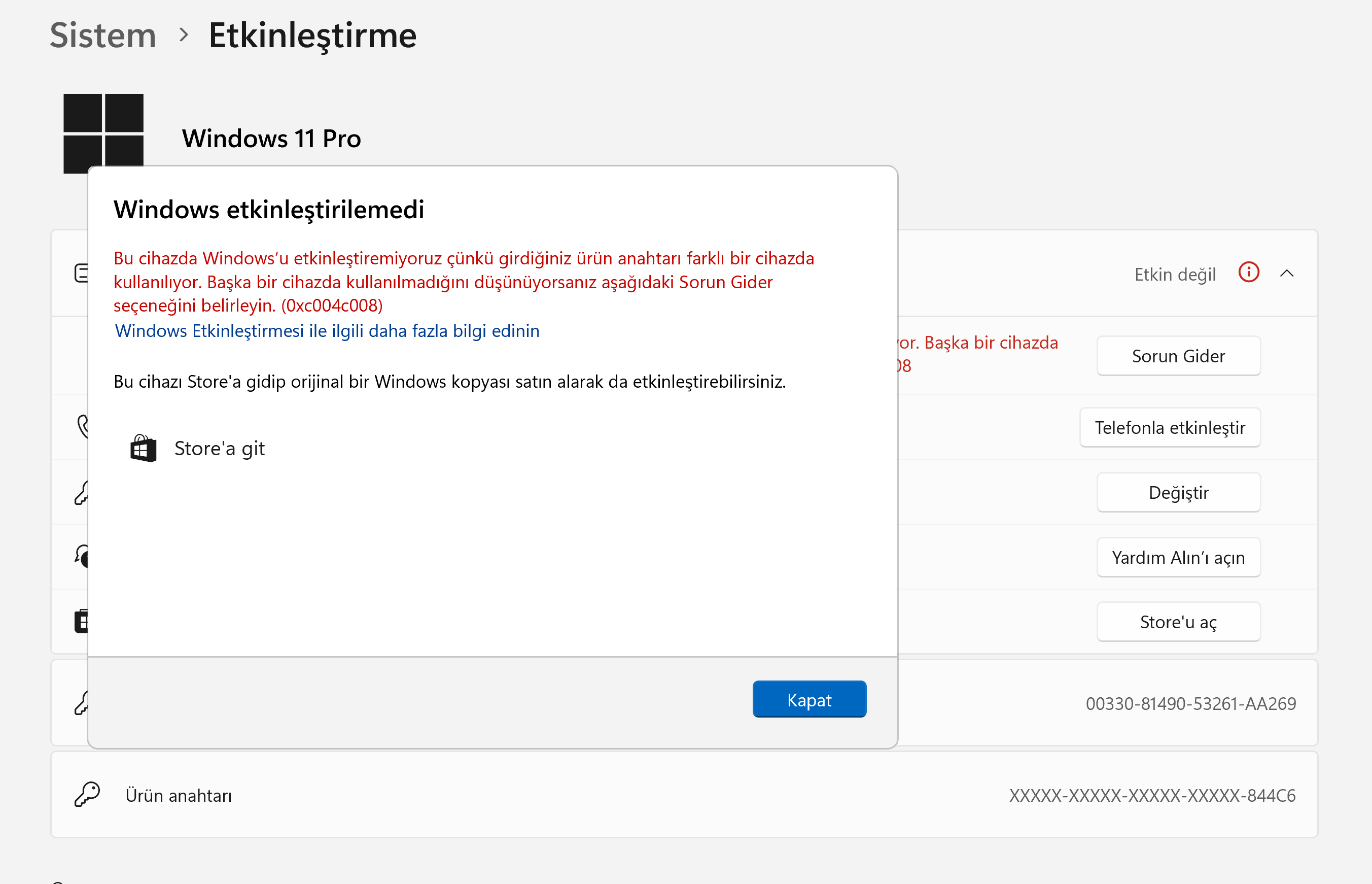
Task: Collapse the activation state section chevron
Action: coord(1287,273)
